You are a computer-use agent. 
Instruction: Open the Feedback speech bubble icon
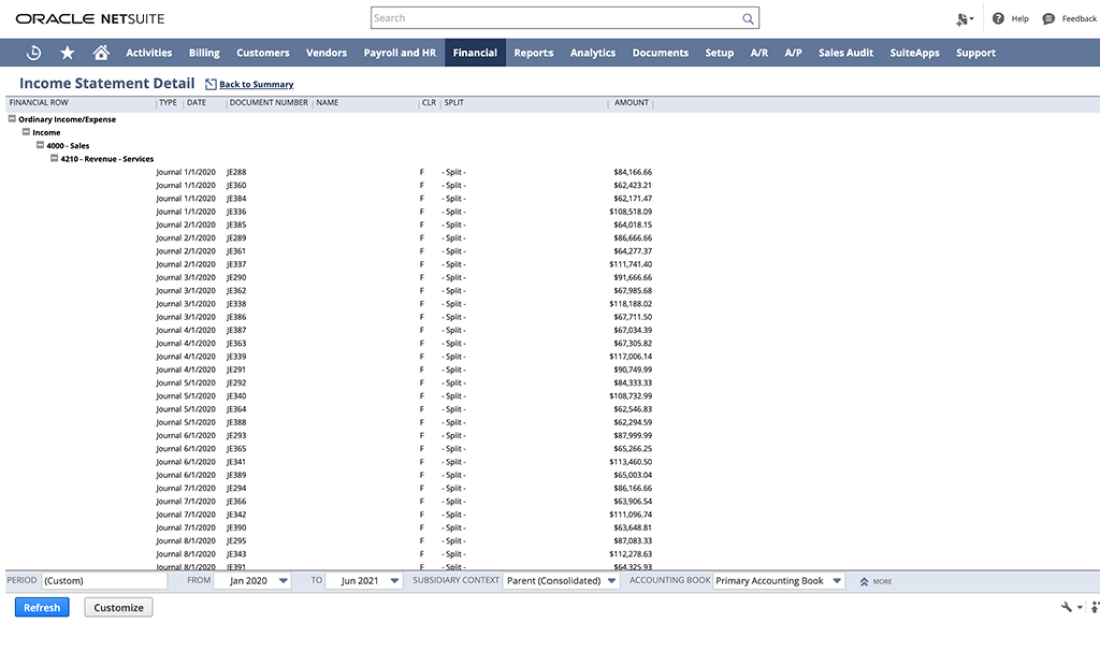[x=1048, y=18]
